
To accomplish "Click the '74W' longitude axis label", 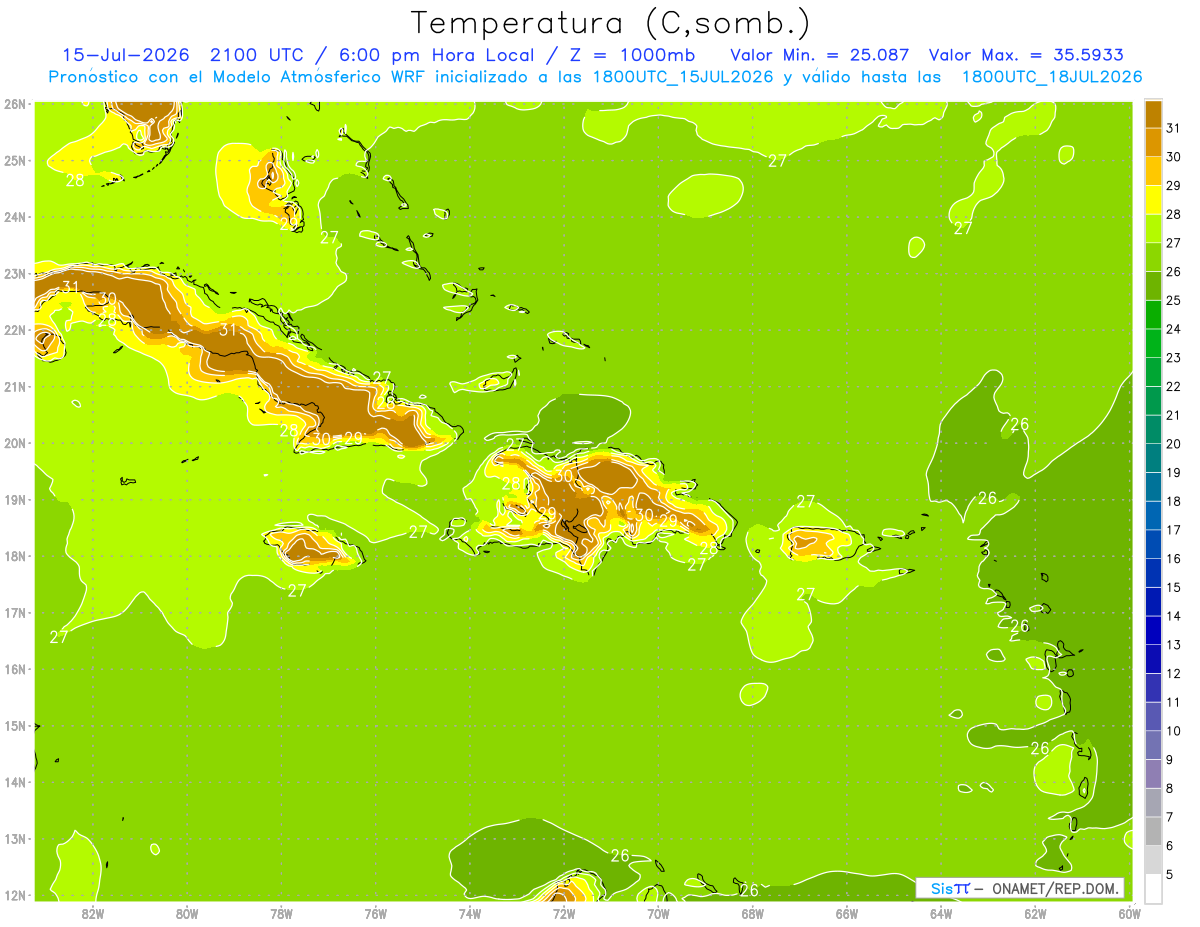I will 470,913.
